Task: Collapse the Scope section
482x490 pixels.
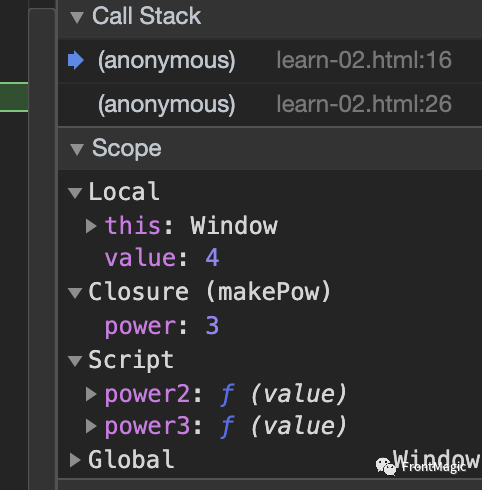Action: pyautogui.click(x=77, y=149)
